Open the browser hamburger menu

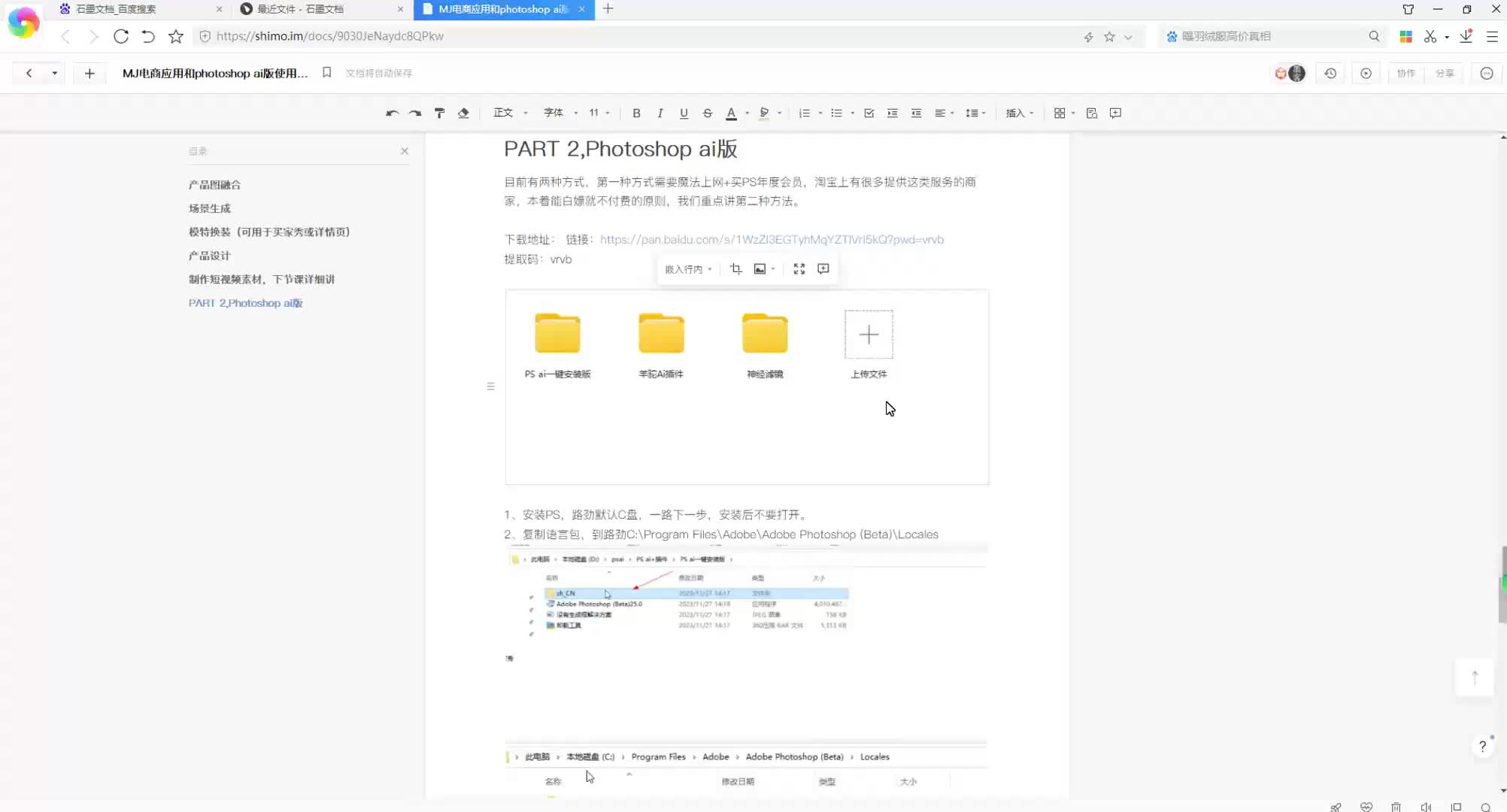(x=1493, y=36)
